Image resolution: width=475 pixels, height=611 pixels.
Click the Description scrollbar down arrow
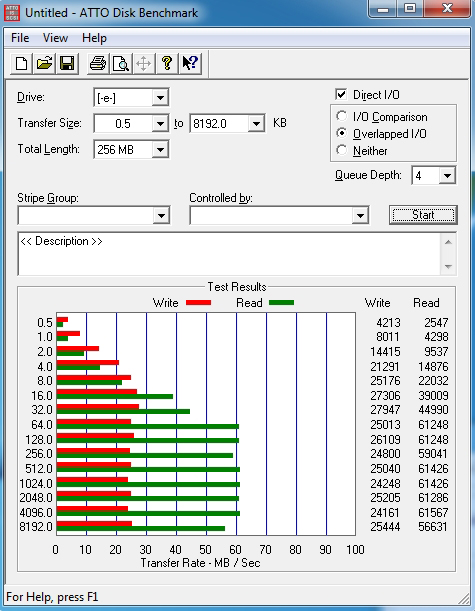coord(448,267)
